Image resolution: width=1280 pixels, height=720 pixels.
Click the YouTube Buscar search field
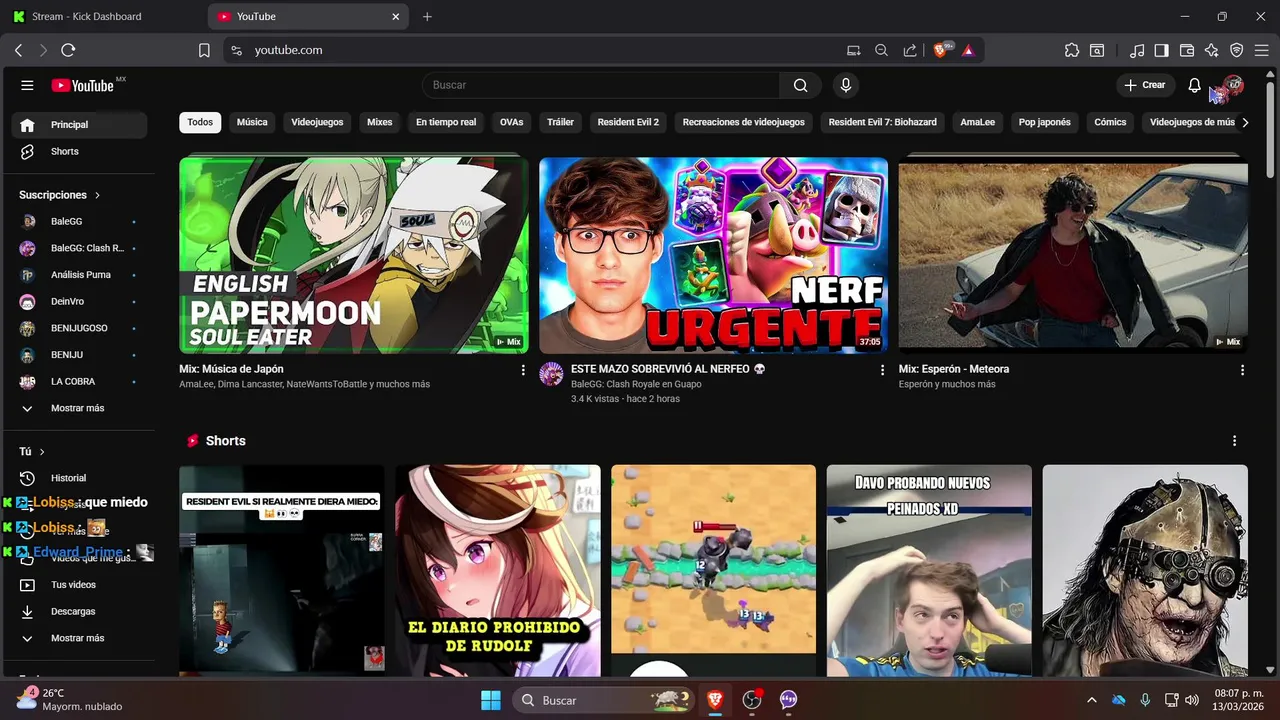click(600, 85)
